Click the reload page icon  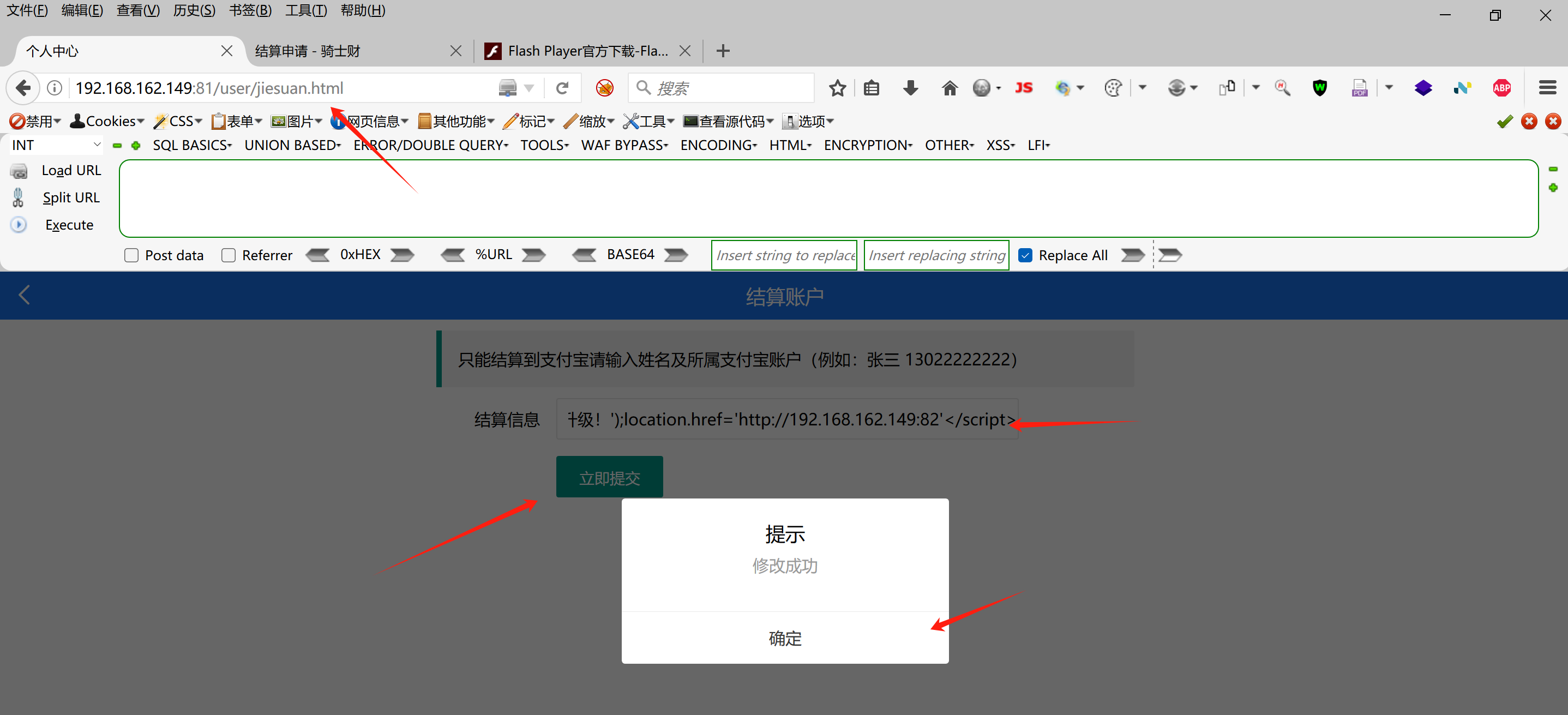(x=562, y=88)
